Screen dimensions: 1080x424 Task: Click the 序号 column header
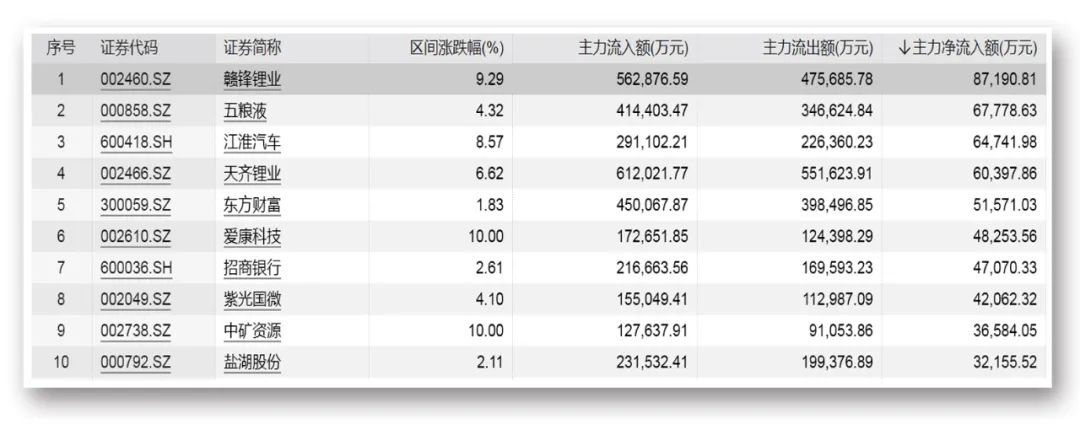[61, 48]
